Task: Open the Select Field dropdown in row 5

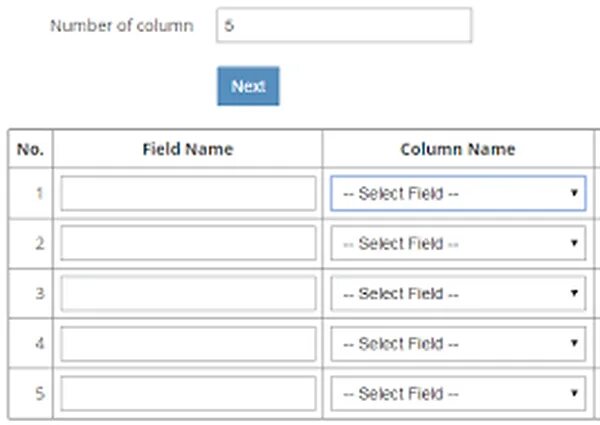Action: 458,393
